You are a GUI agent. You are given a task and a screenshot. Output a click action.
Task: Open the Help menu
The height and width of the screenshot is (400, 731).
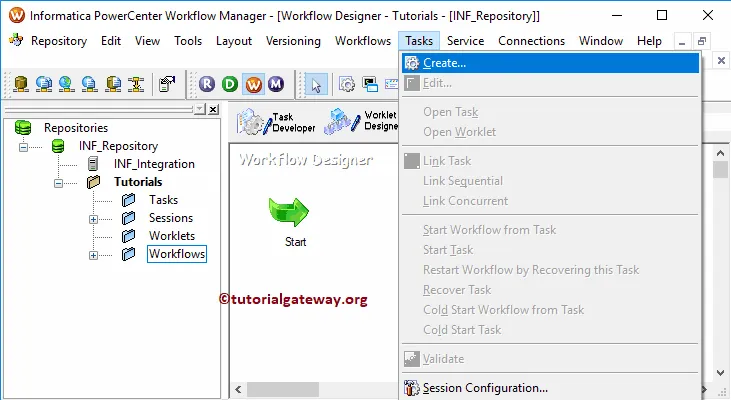[649, 41]
